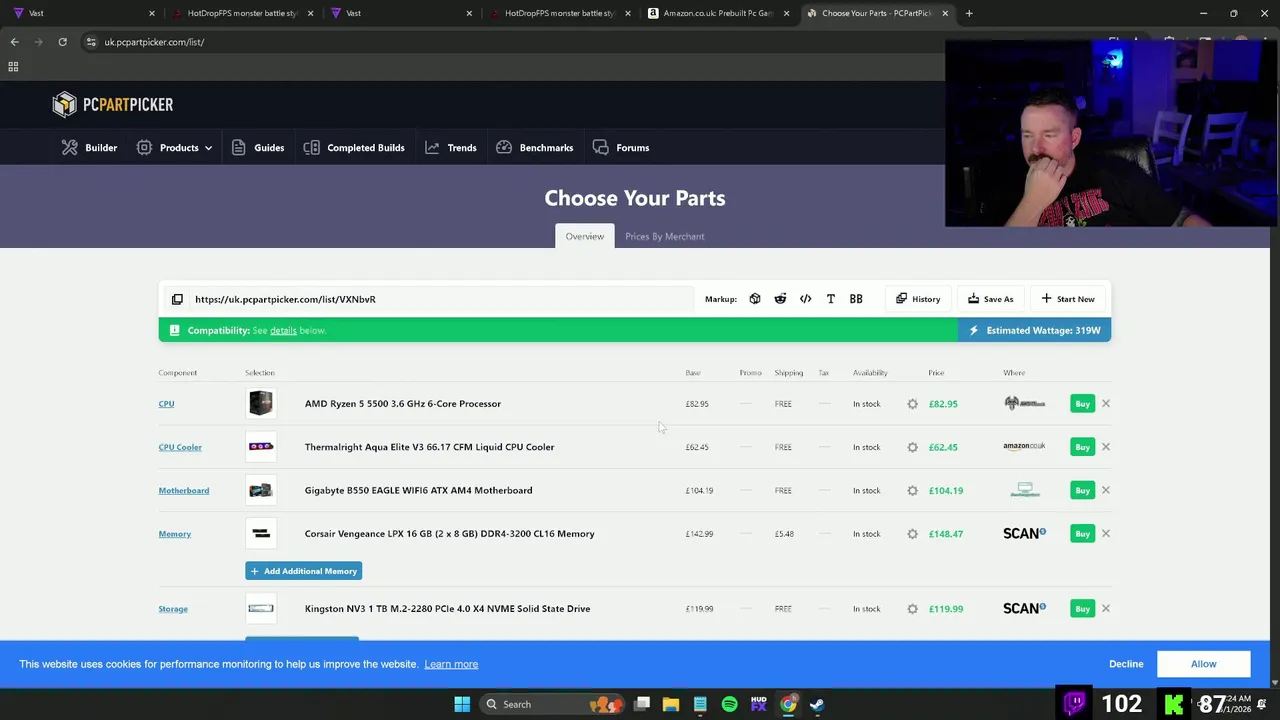Open the cookies Learn more link
1280x720 pixels.
[x=451, y=664]
